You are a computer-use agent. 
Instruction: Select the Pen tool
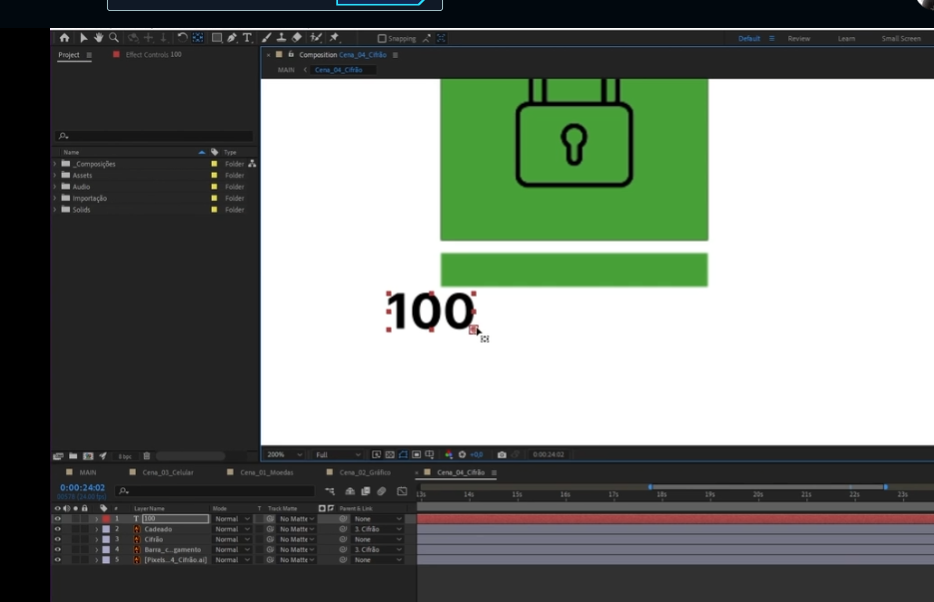232,38
